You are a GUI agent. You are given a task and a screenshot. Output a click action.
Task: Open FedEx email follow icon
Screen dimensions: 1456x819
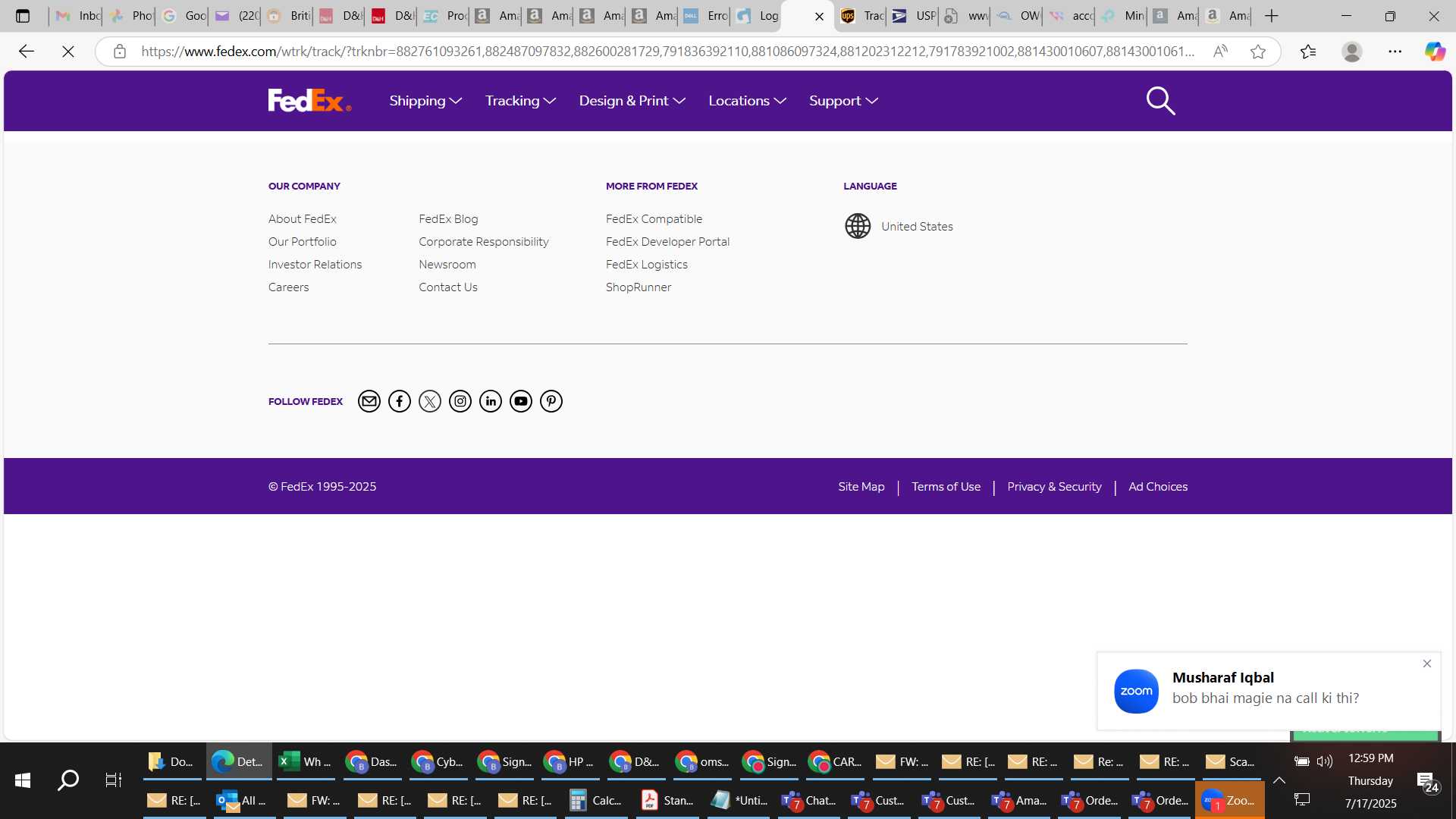[x=369, y=401]
